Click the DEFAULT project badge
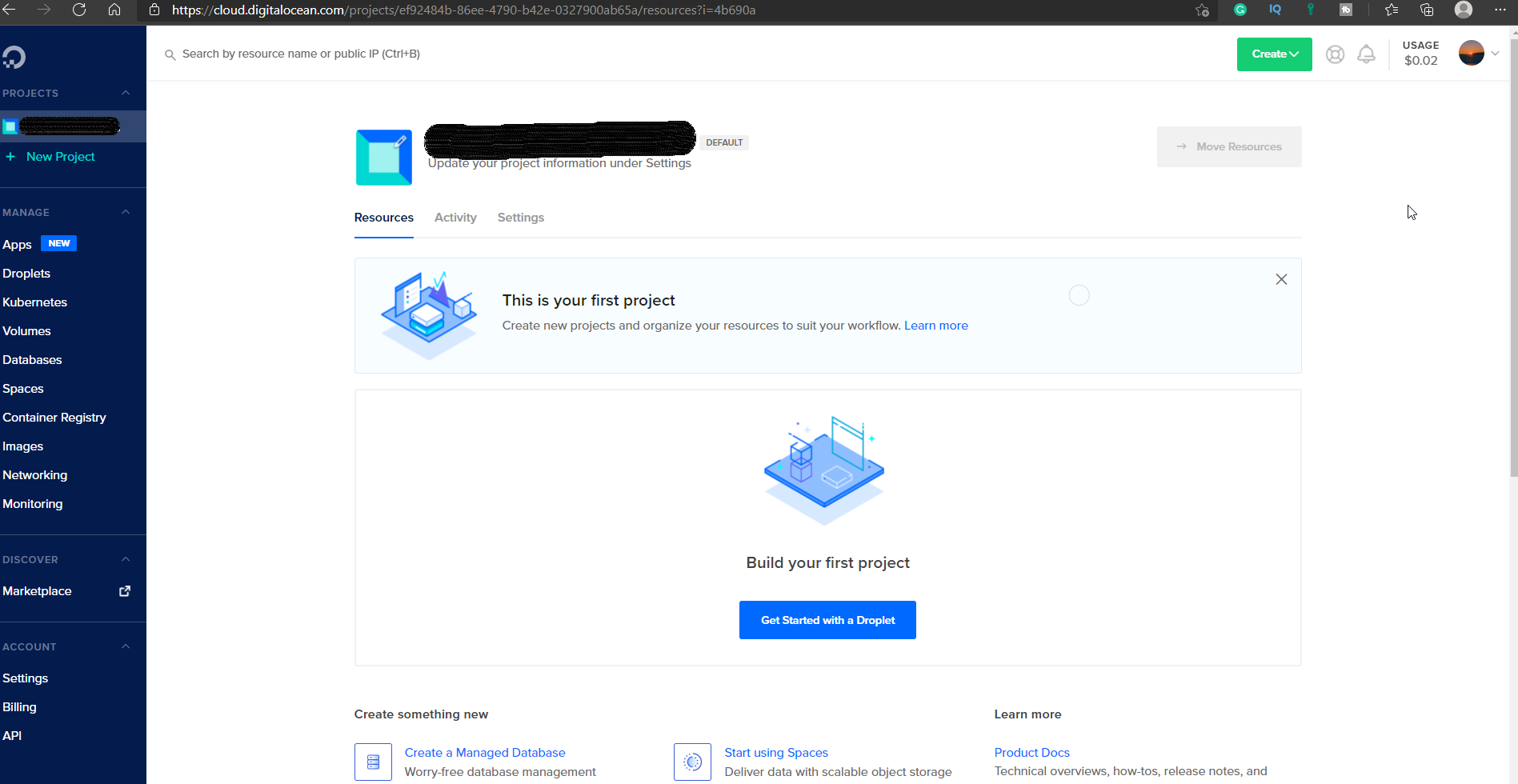 [x=724, y=142]
